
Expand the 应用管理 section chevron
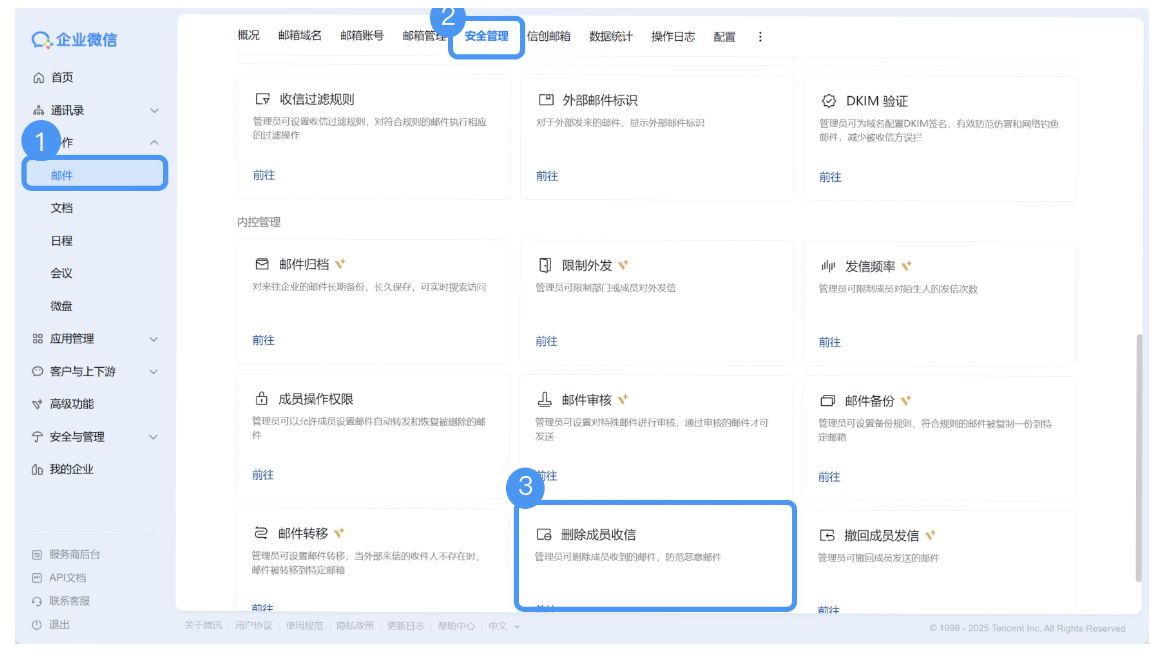click(153, 339)
